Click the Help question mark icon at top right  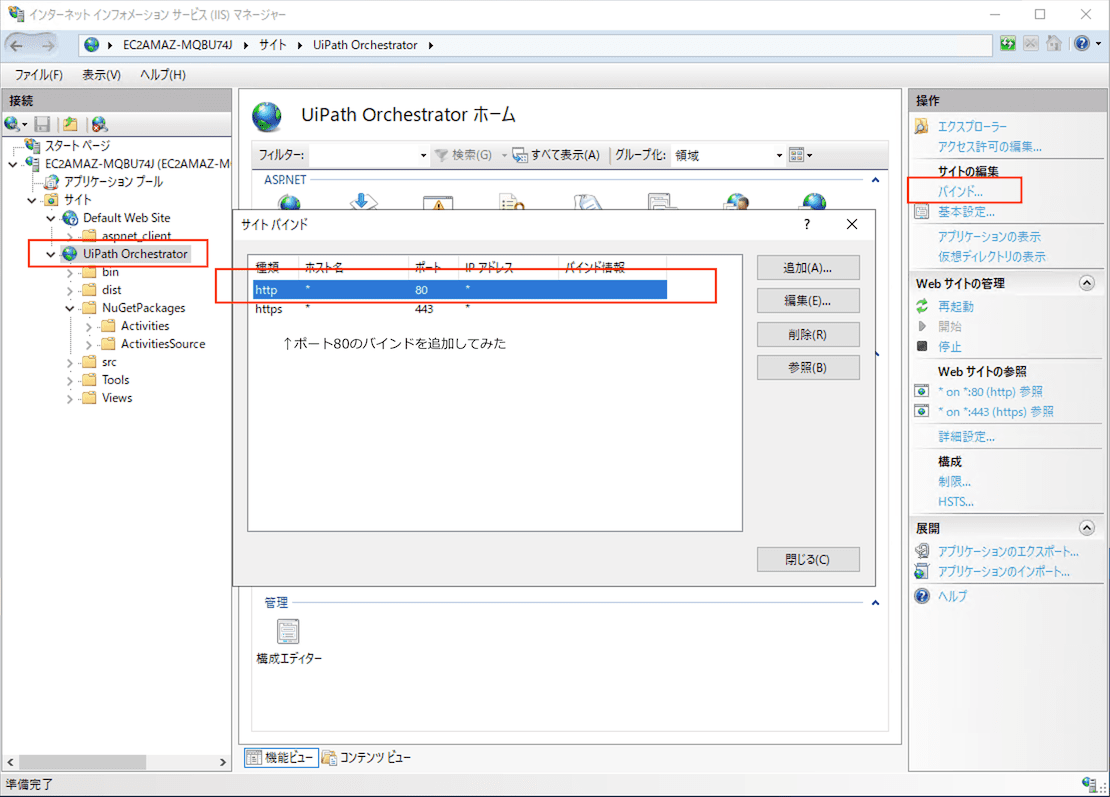point(1082,44)
